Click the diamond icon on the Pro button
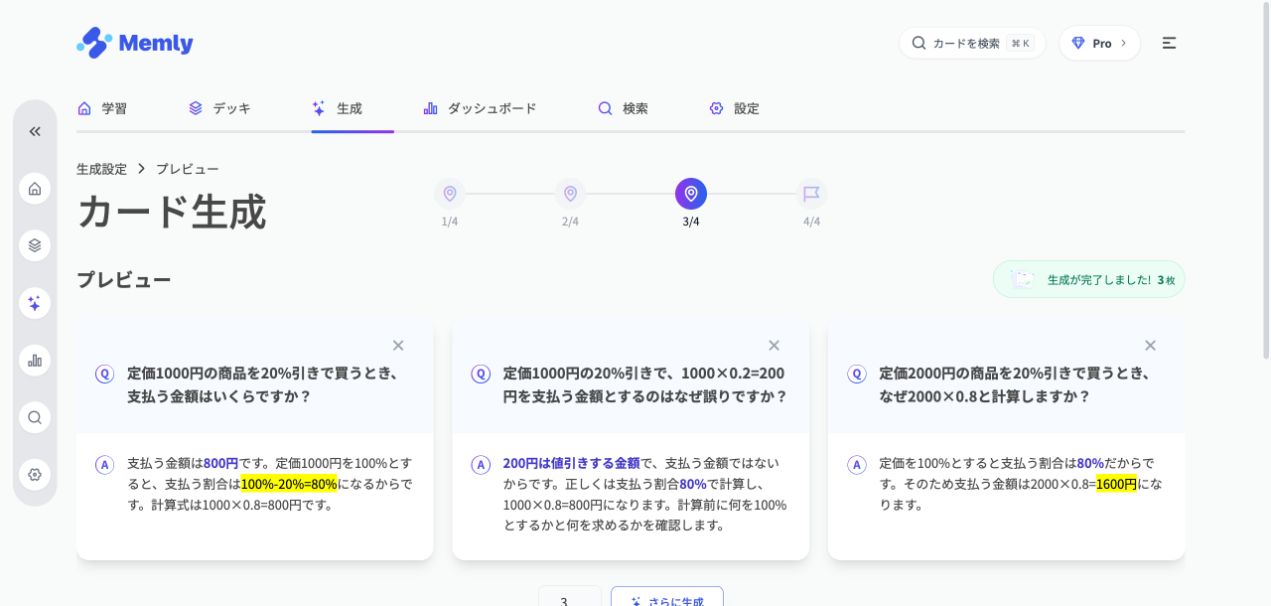 1078,43
